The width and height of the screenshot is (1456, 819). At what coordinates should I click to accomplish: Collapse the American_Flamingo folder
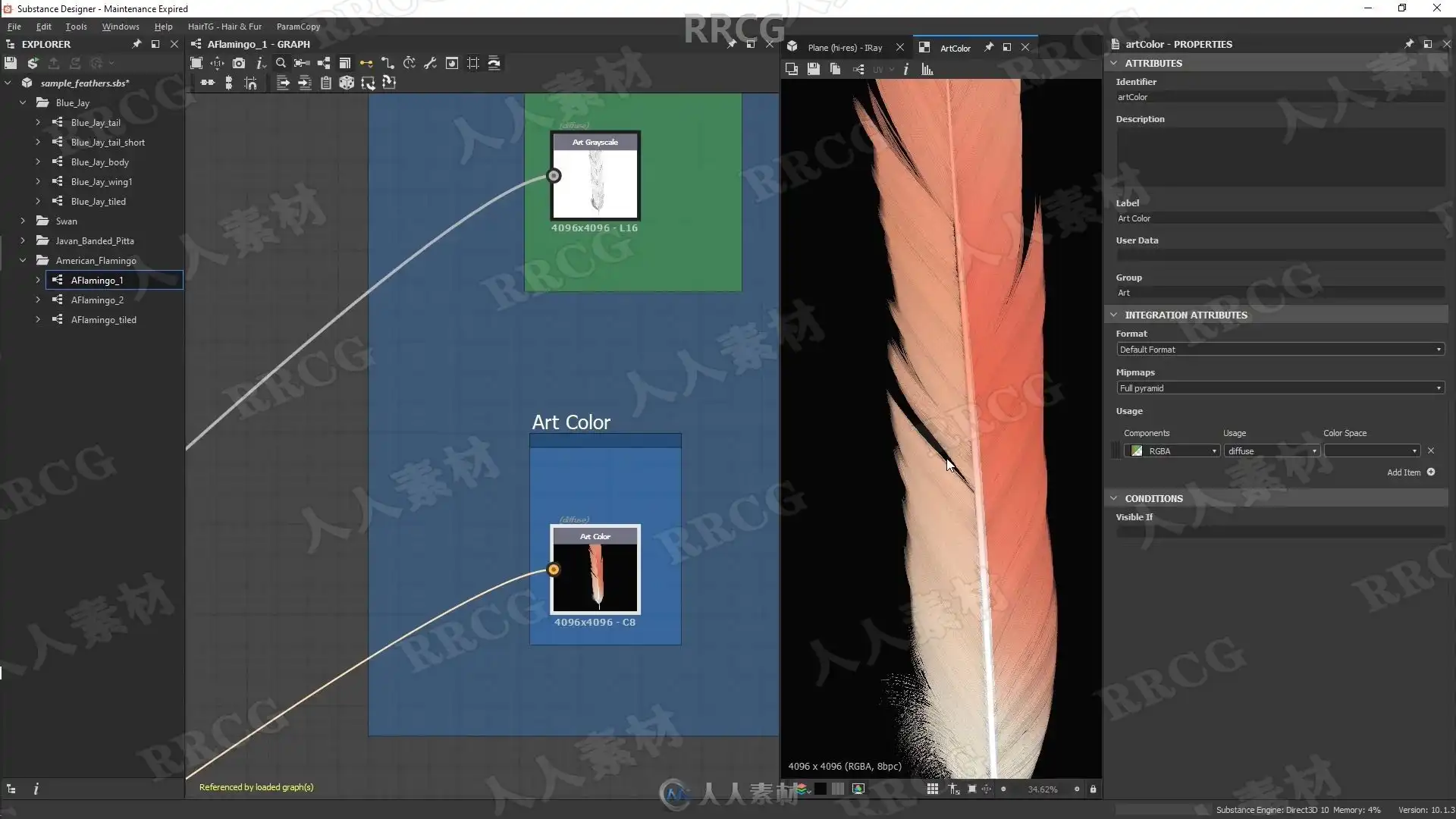tap(23, 260)
